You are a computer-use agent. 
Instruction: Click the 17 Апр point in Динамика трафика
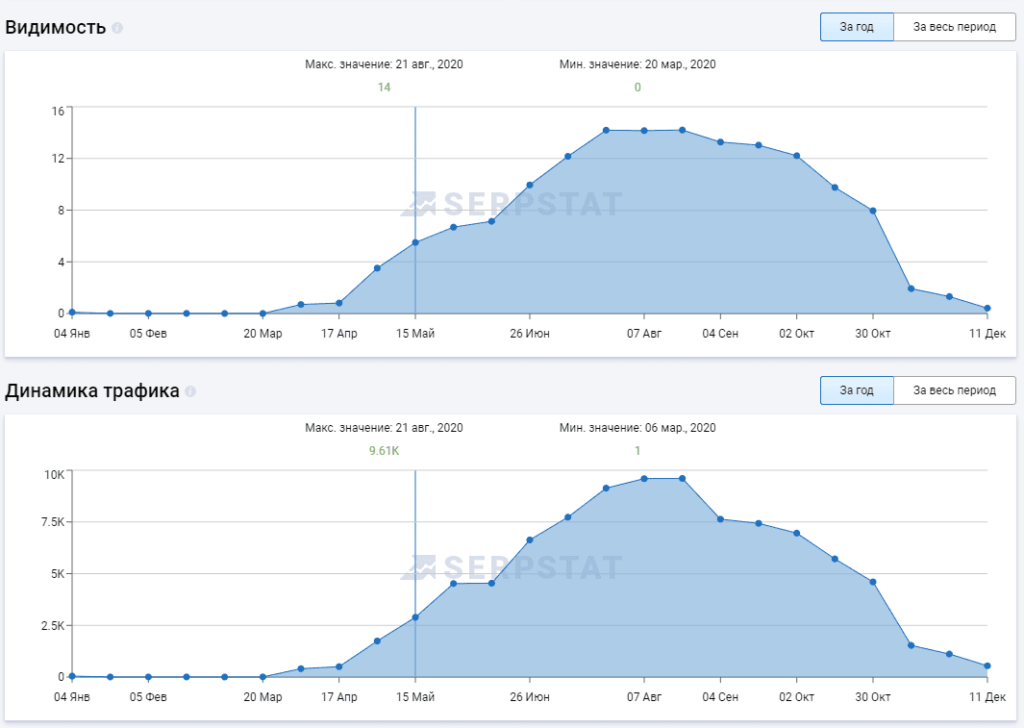click(x=339, y=667)
